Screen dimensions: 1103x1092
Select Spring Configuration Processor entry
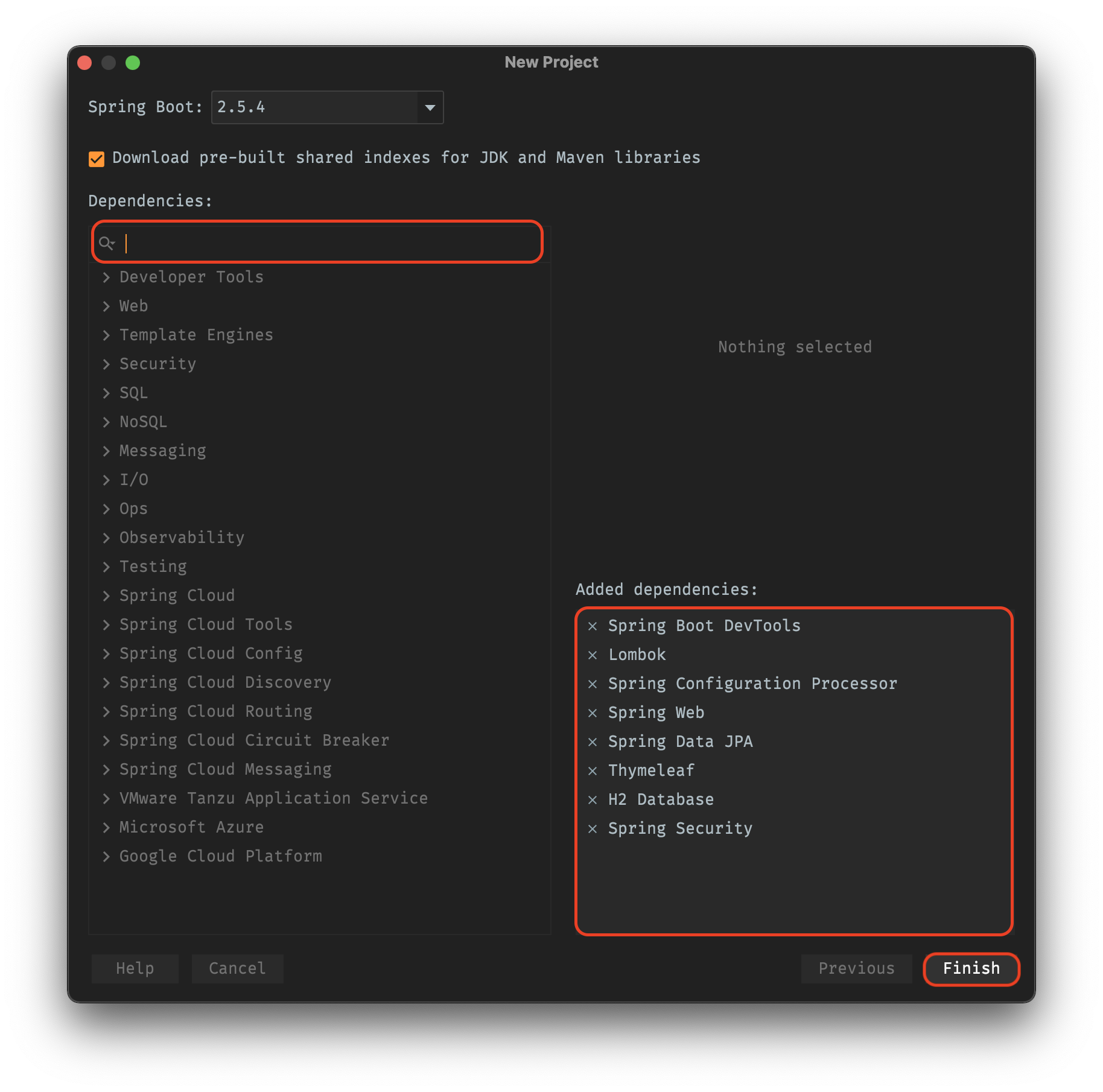pos(752,684)
